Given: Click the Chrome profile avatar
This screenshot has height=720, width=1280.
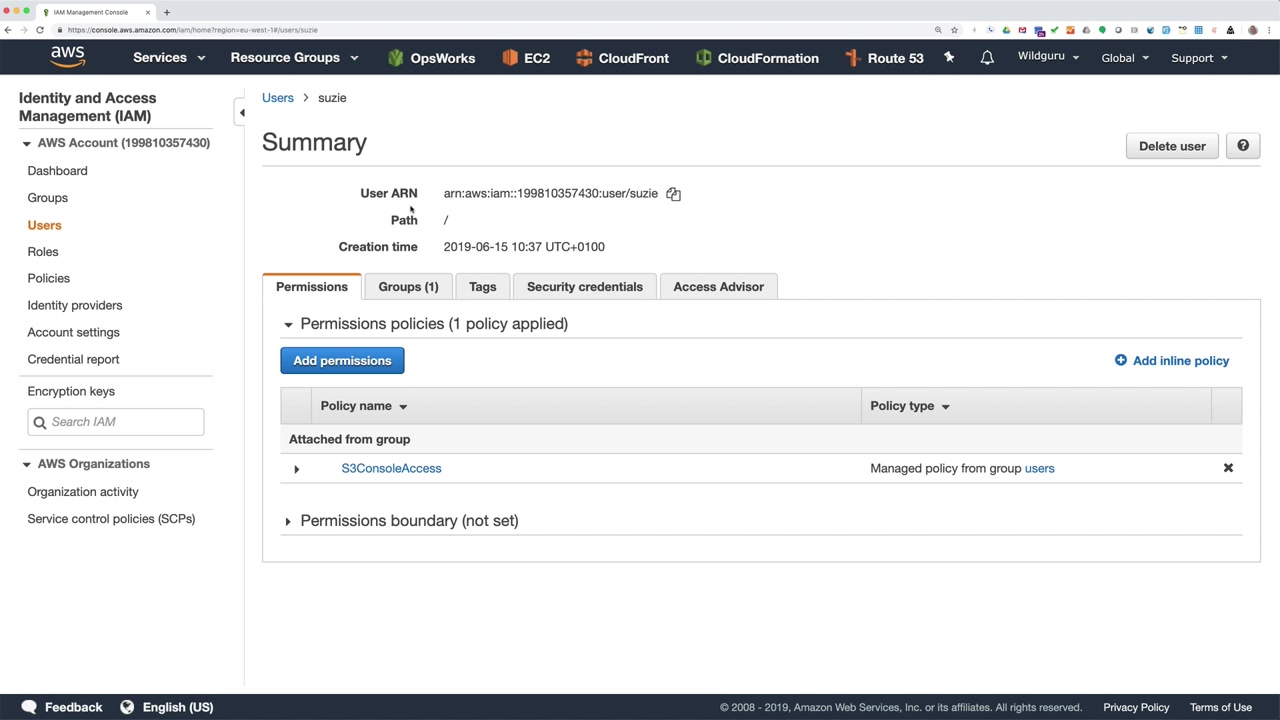Looking at the screenshot, I should click(x=1252, y=30).
